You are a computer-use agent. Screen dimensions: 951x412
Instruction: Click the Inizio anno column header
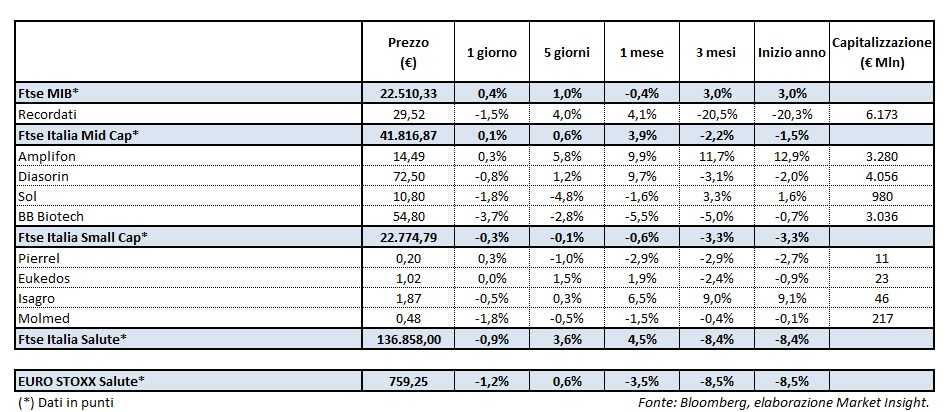click(792, 51)
